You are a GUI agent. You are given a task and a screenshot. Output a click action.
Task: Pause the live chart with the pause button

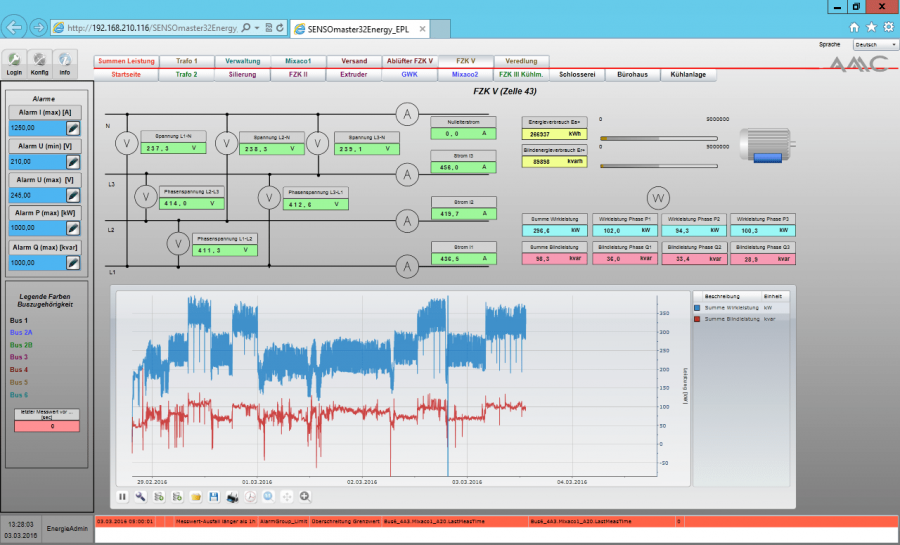pos(123,496)
